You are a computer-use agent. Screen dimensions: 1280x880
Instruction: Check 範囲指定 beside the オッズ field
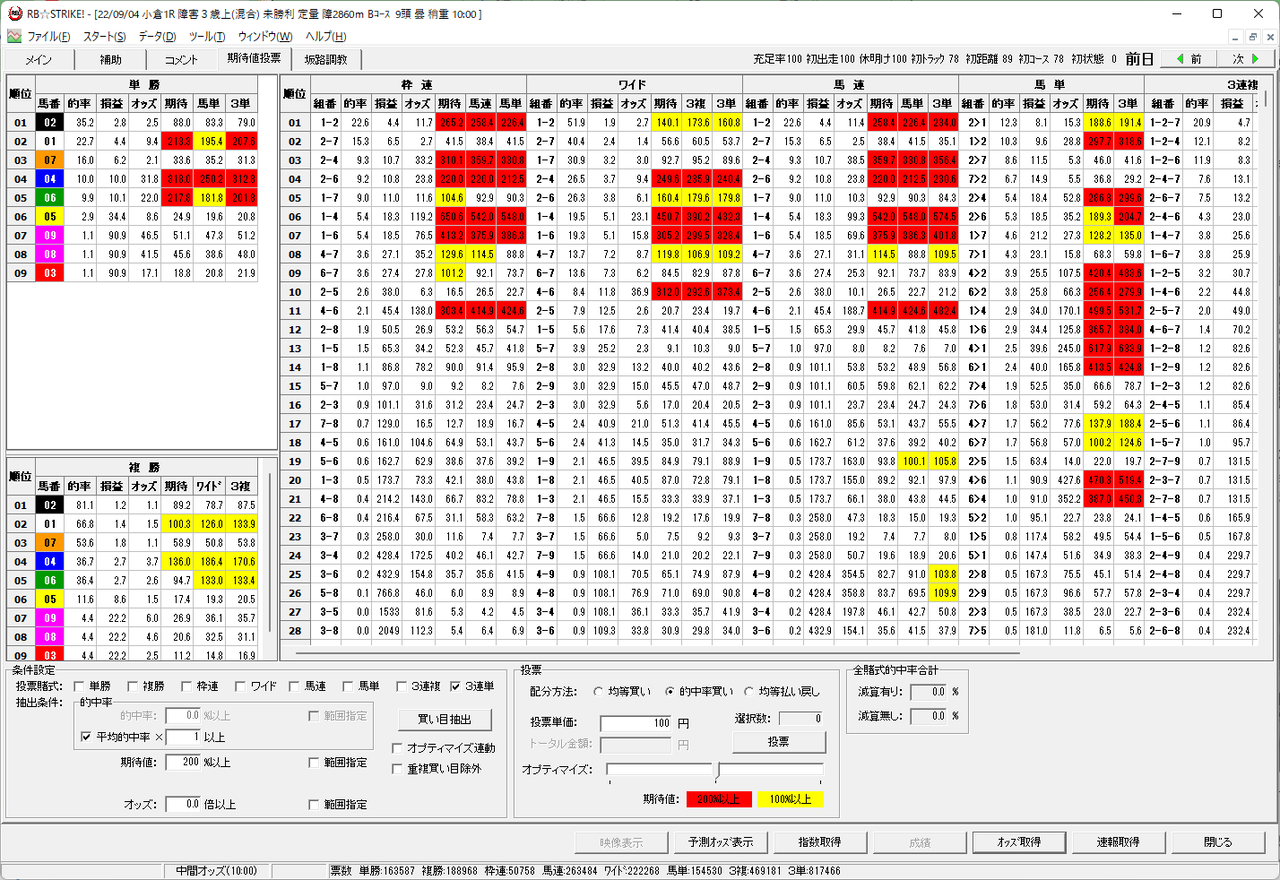(314, 804)
